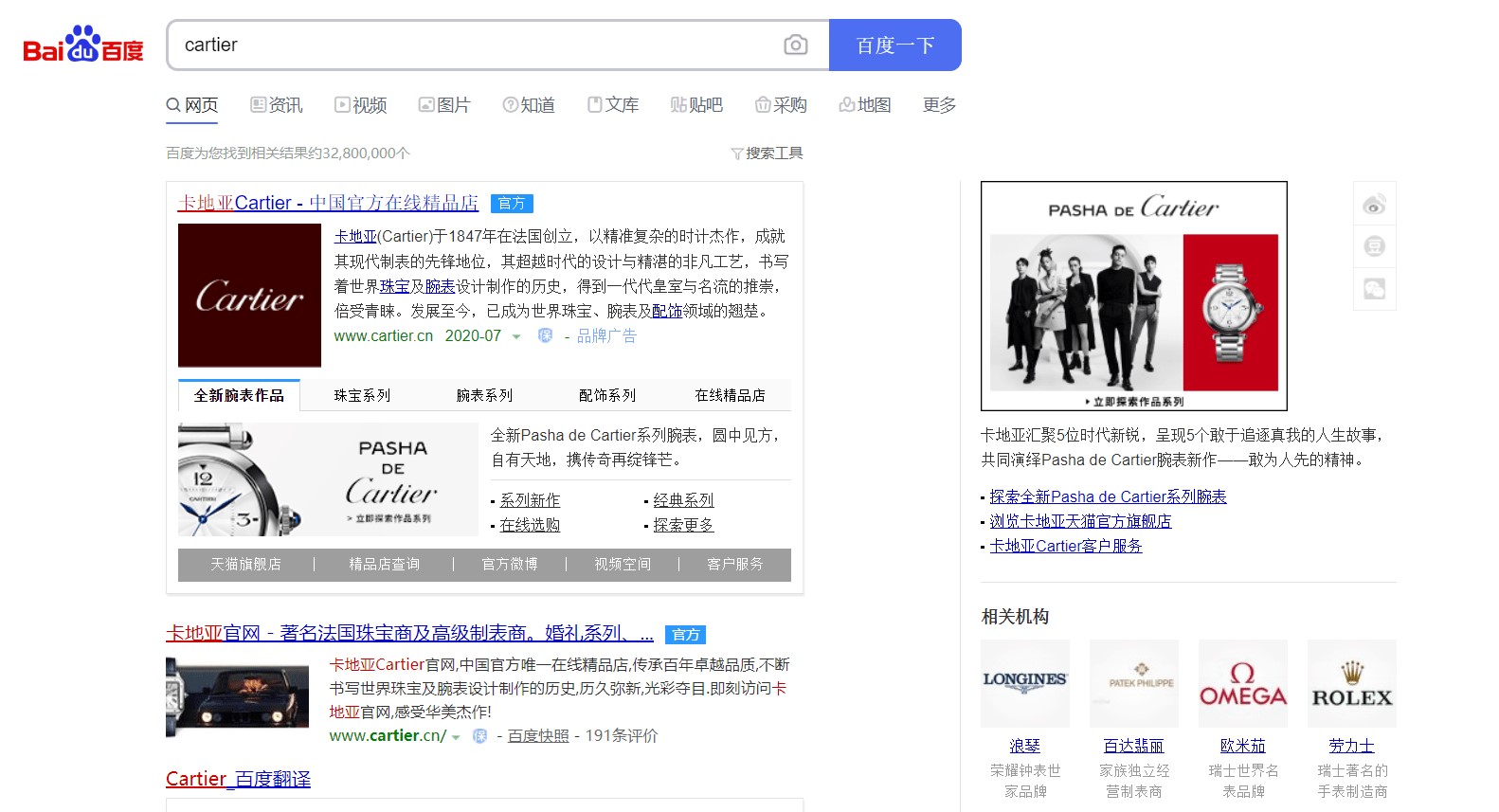Image resolution: width=1499 pixels, height=812 pixels.
Task: Select the 腕表系列 tab
Action: click(484, 395)
